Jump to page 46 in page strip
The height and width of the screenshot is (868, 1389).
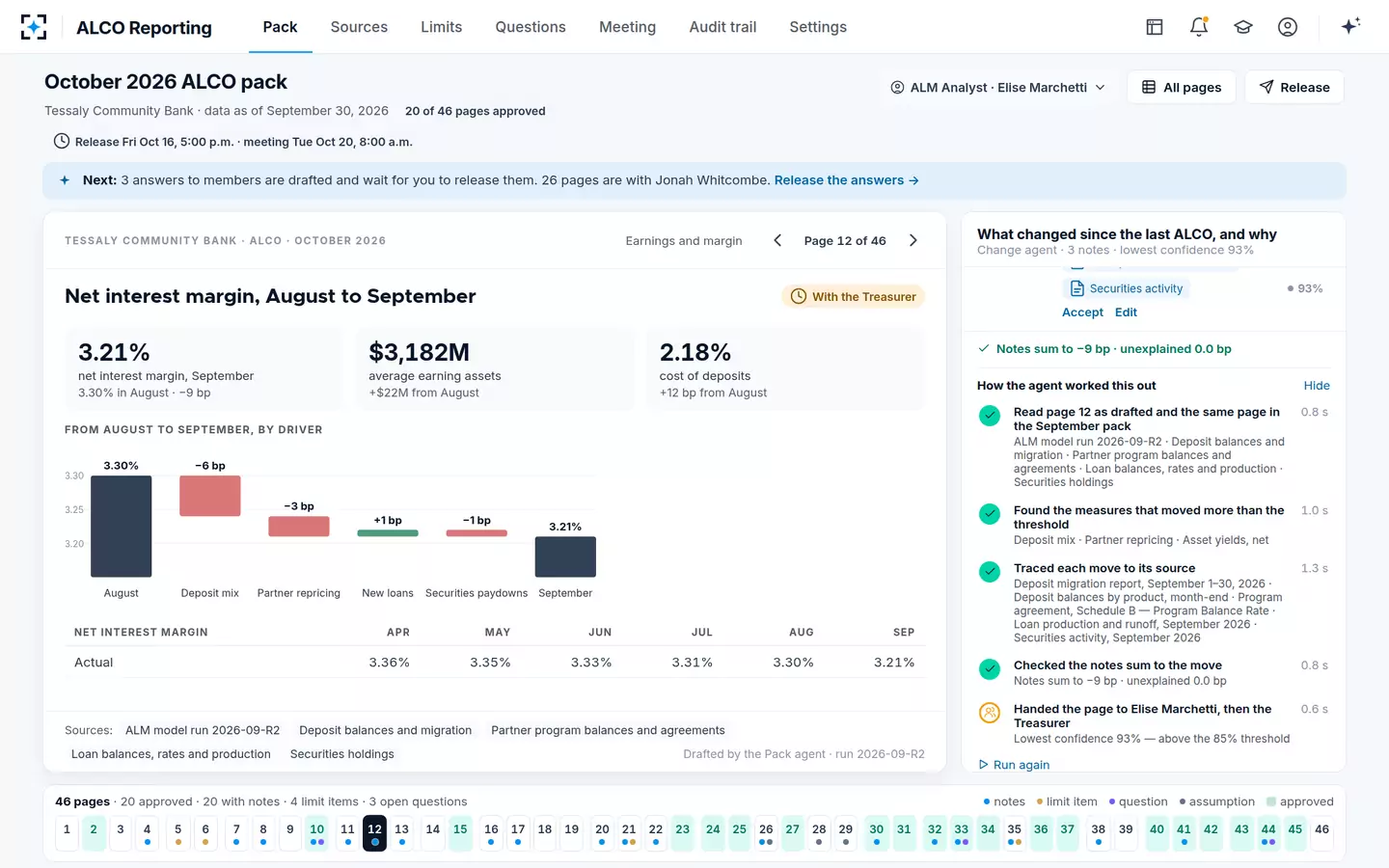click(1321, 833)
